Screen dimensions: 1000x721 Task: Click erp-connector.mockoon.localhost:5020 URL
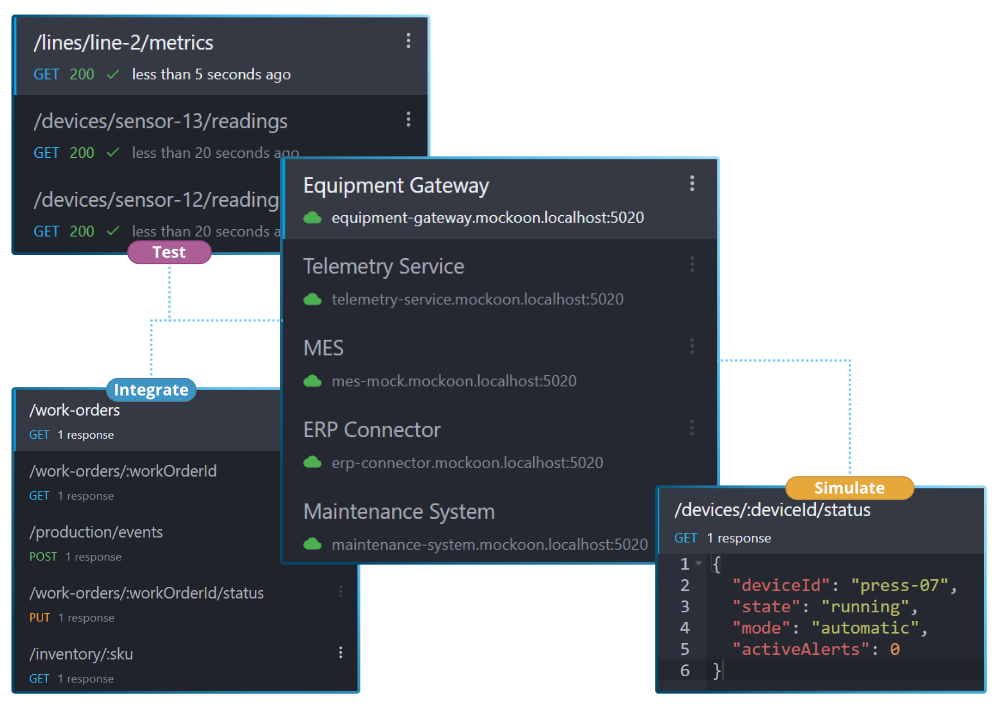[467, 463]
